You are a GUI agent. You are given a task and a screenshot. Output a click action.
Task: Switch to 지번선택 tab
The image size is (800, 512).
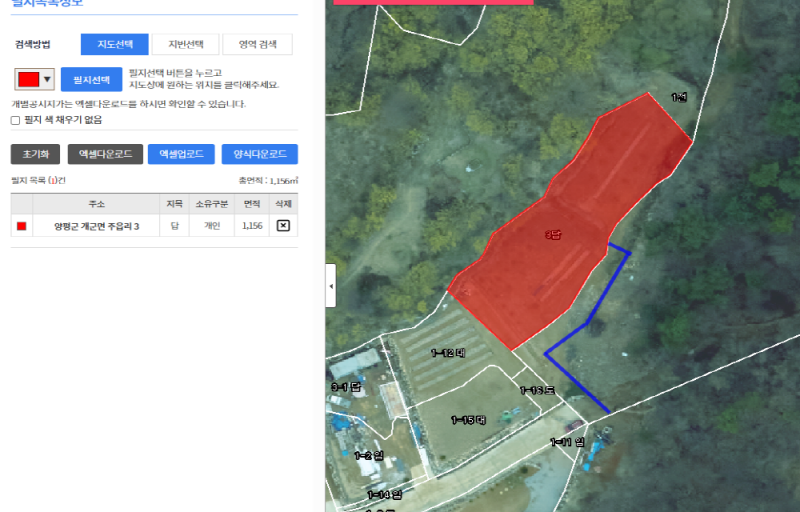click(x=186, y=44)
